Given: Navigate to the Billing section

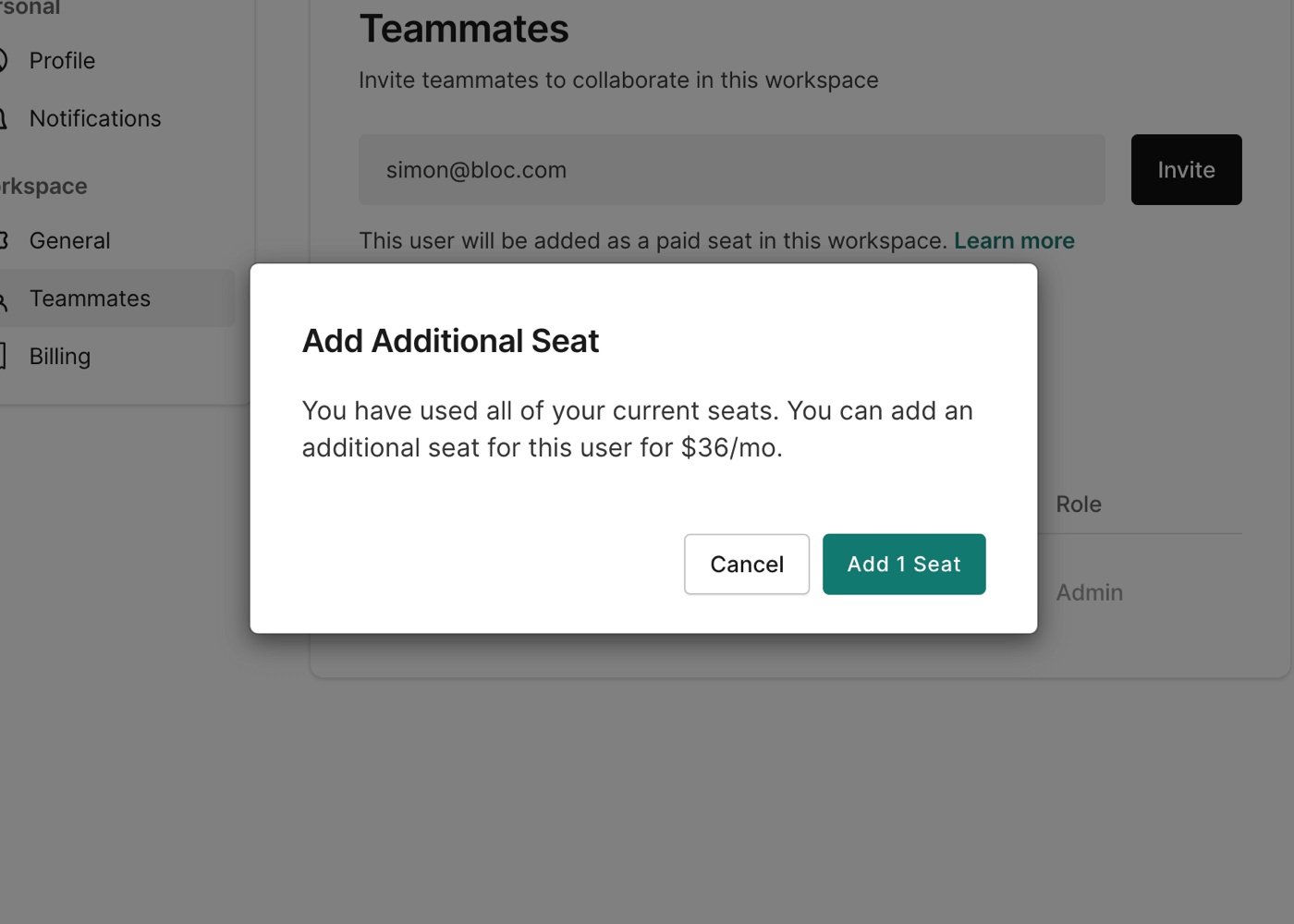Looking at the screenshot, I should pos(60,357).
